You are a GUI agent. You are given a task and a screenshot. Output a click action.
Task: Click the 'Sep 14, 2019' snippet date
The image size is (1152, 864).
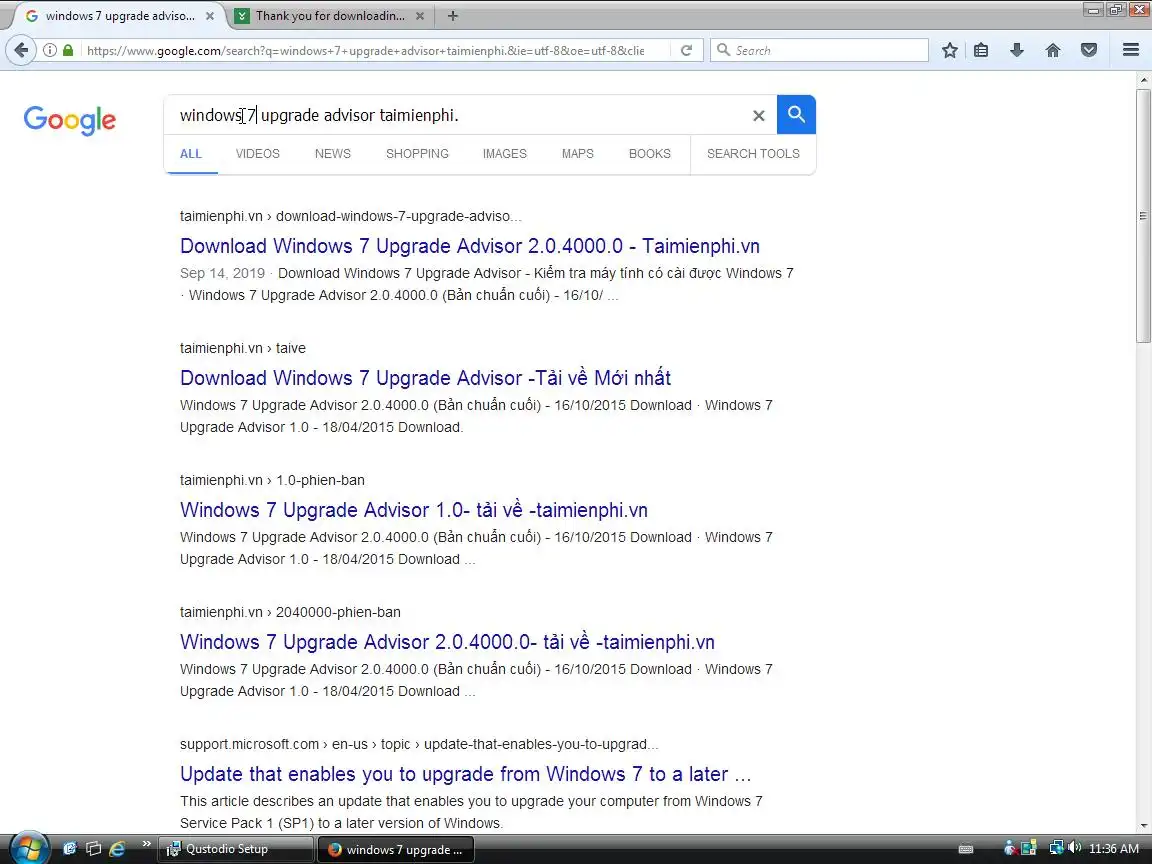coord(222,273)
